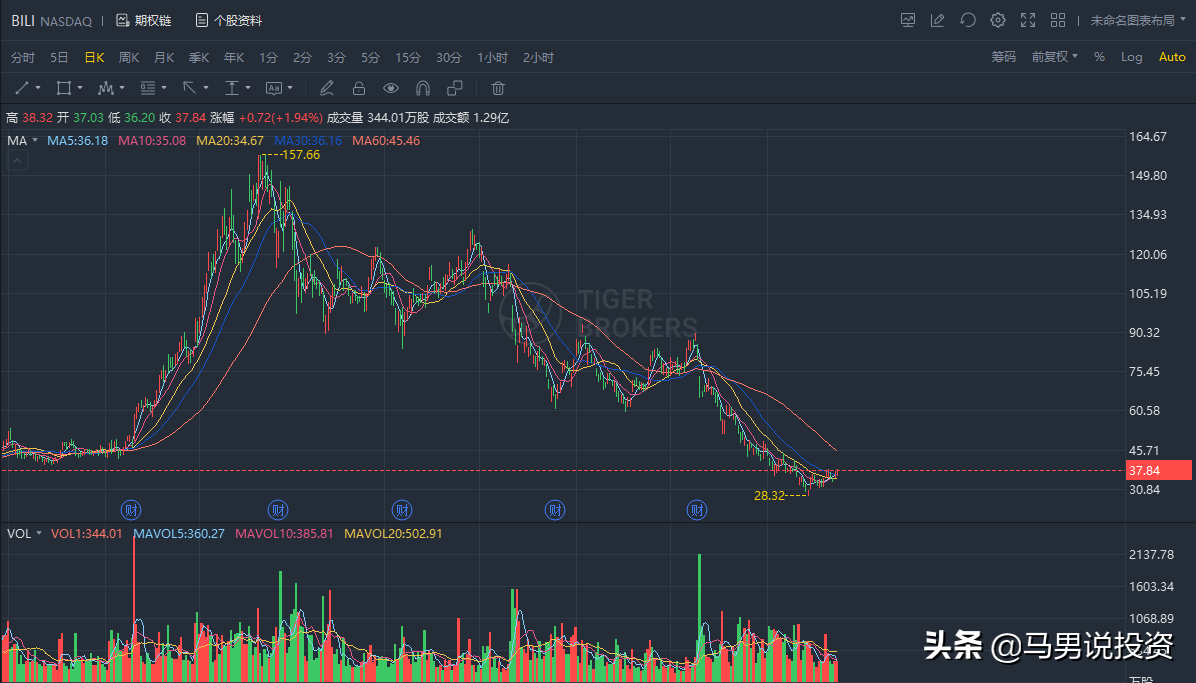Image resolution: width=1196 pixels, height=683 pixels.
Task: Toggle the 筹码 chip distribution panel
Action: [x=1004, y=57]
